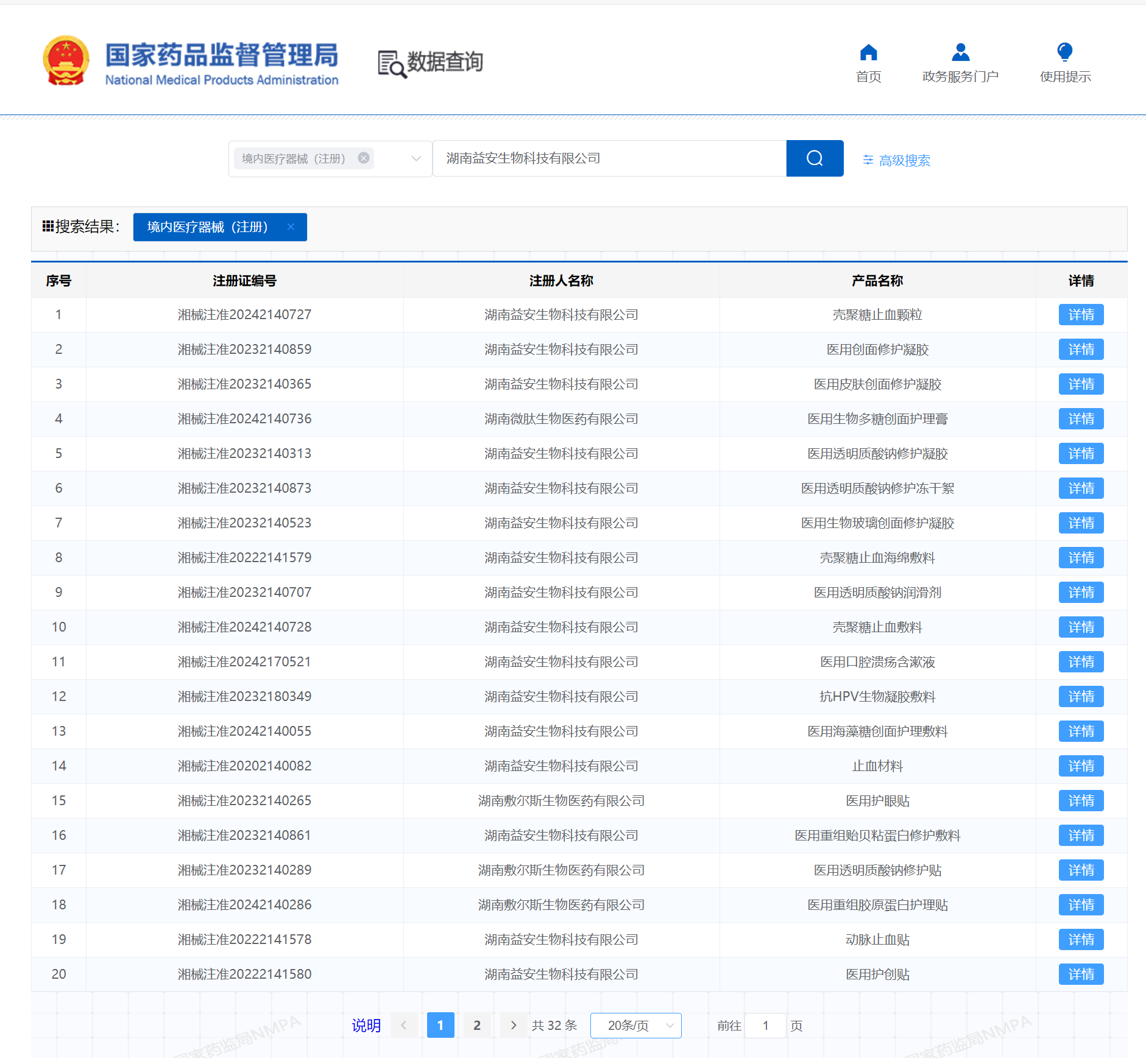Open 详情 for 止血材料
This screenshot has height=1064, width=1146.
pos(1081,766)
